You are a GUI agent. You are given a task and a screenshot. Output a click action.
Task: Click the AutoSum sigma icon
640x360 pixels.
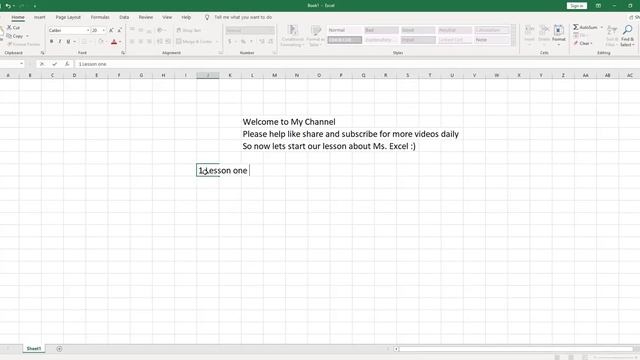coord(576,27)
